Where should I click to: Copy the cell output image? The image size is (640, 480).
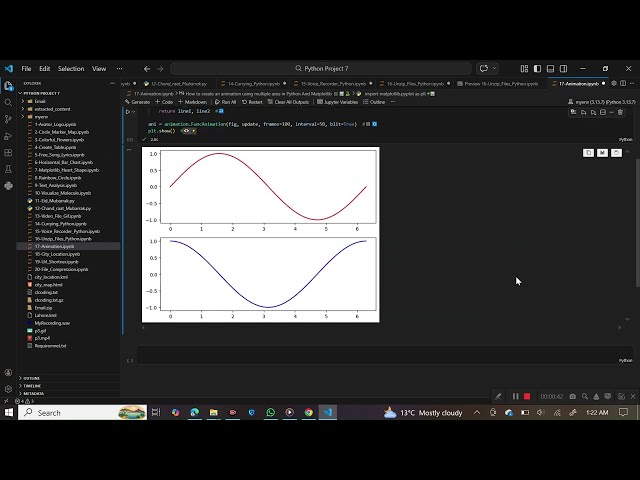pos(588,153)
